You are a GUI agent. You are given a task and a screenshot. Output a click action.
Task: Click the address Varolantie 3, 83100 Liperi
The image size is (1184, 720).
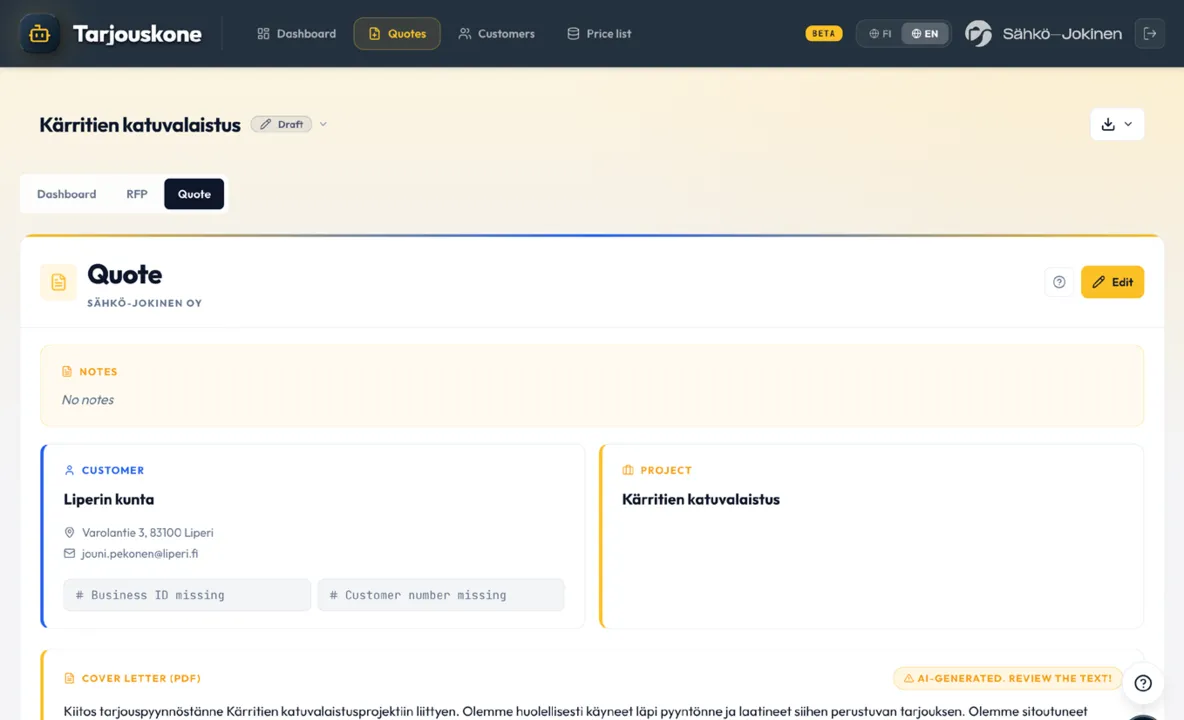[x=147, y=533]
